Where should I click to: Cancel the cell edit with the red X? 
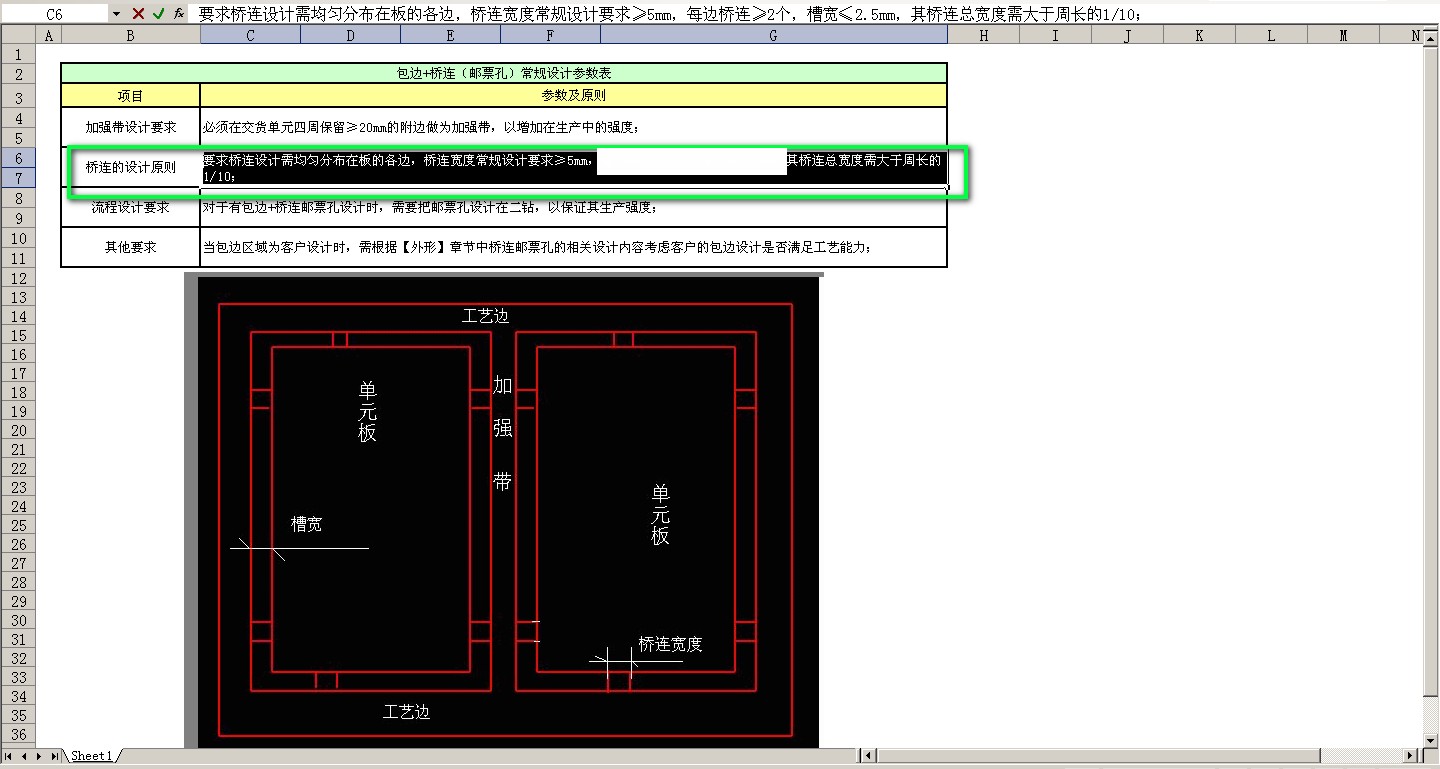pyautogui.click(x=138, y=14)
